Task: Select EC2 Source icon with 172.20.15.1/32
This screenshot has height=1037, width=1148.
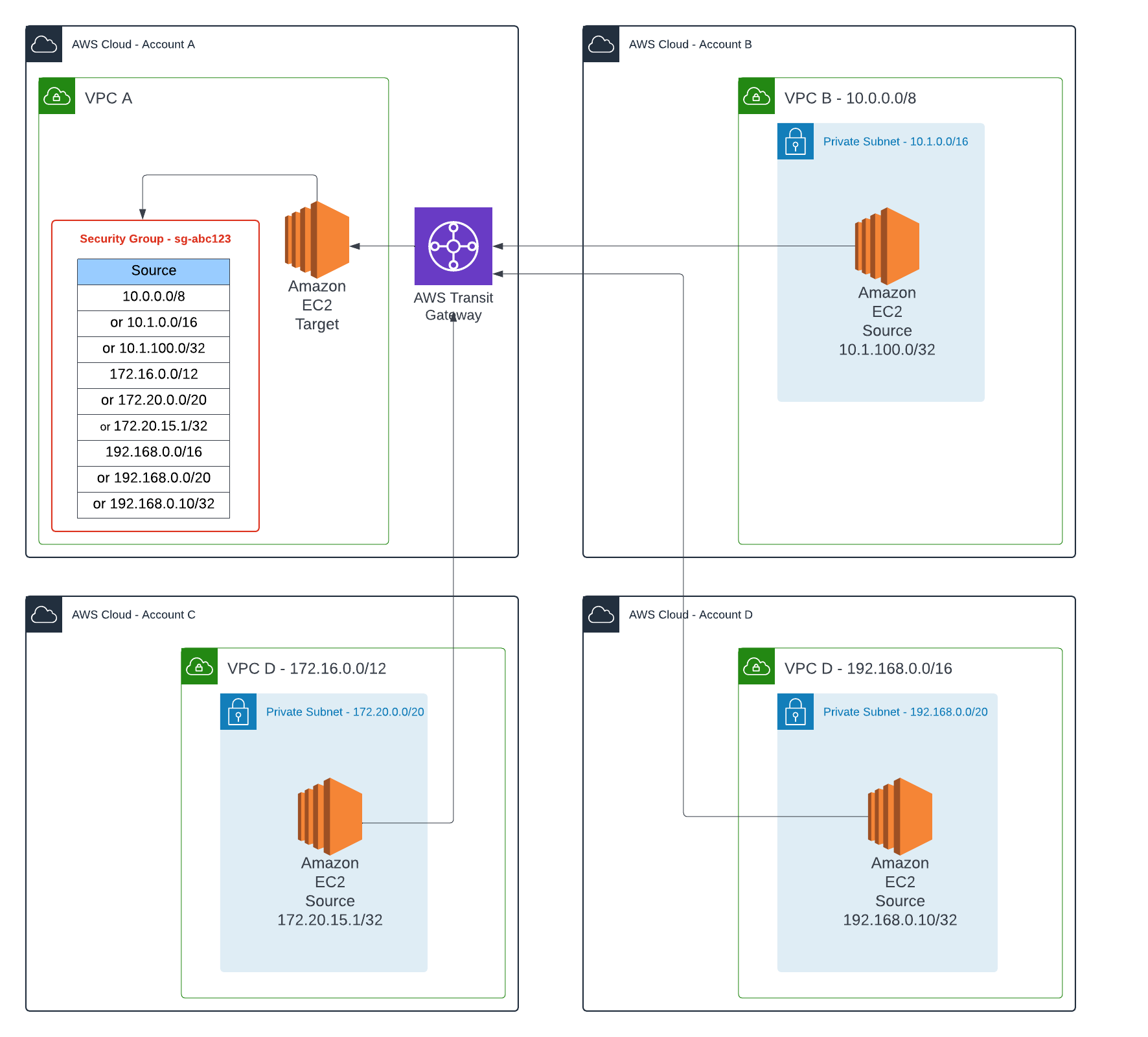Action: tap(330, 817)
